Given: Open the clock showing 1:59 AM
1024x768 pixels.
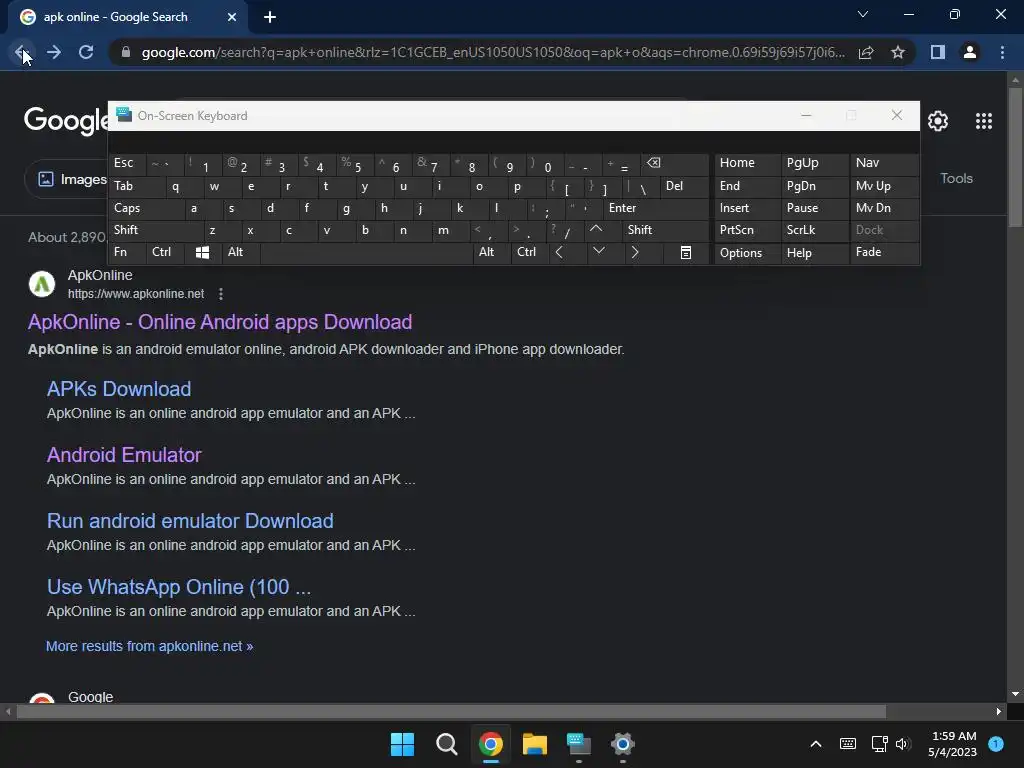Looking at the screenshot, I should (x=953, y=744).
